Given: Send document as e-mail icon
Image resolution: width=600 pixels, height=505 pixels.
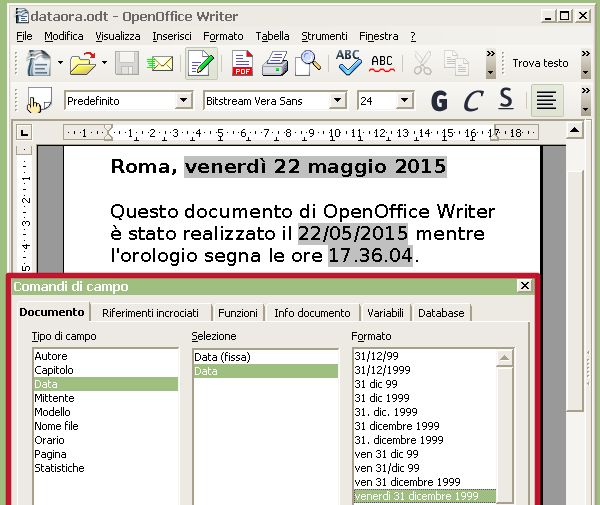Looking at the screenshot, I should coord(160,63).
